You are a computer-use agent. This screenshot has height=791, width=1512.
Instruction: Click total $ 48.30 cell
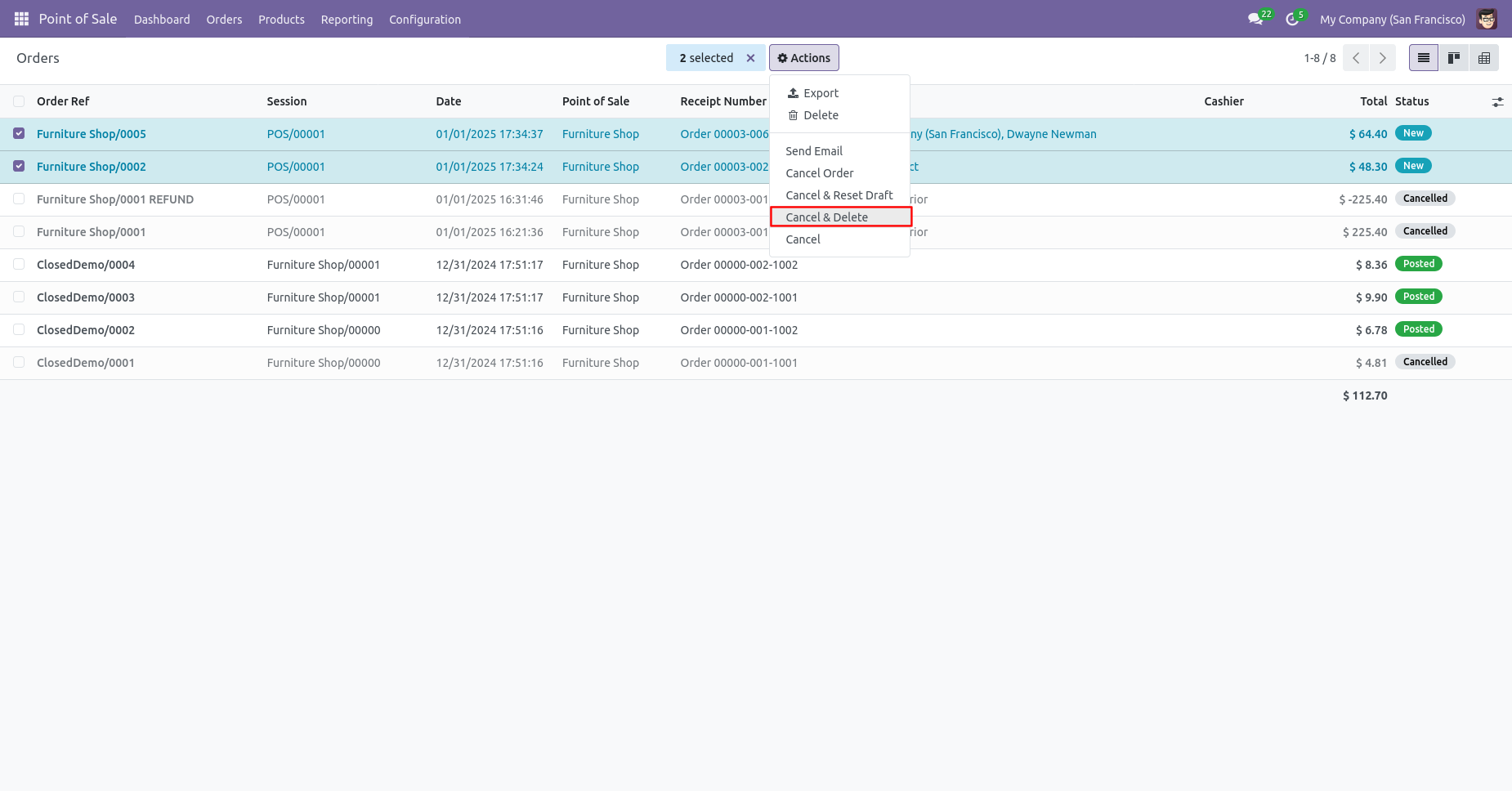pyautogui.click(x=1368, y=167)
